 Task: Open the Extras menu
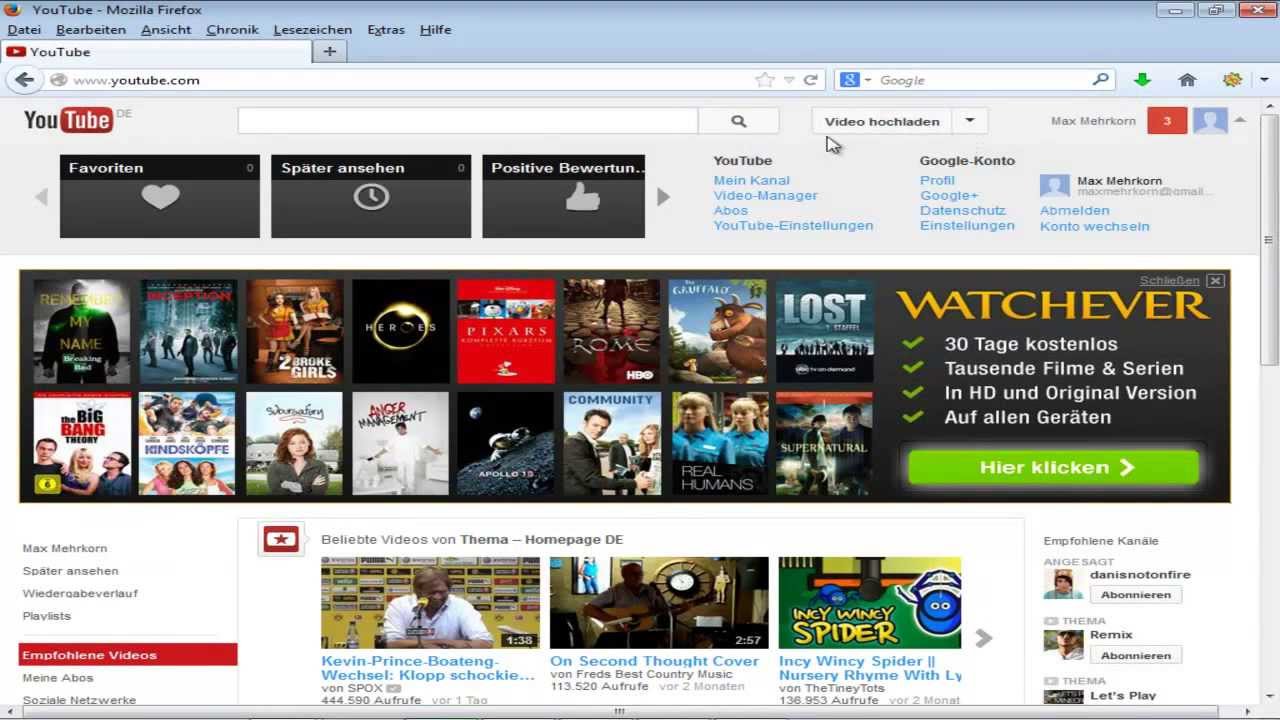[386, 30]
